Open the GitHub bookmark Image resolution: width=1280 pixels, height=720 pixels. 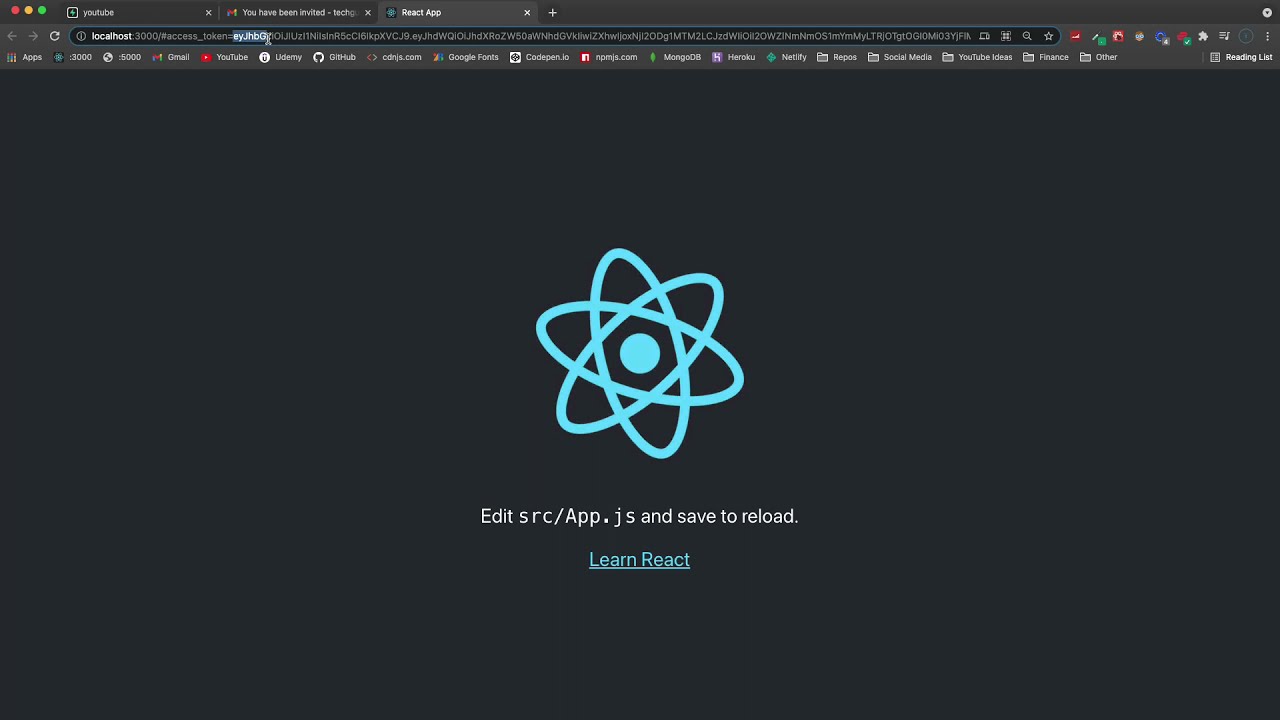coord(334,57)
